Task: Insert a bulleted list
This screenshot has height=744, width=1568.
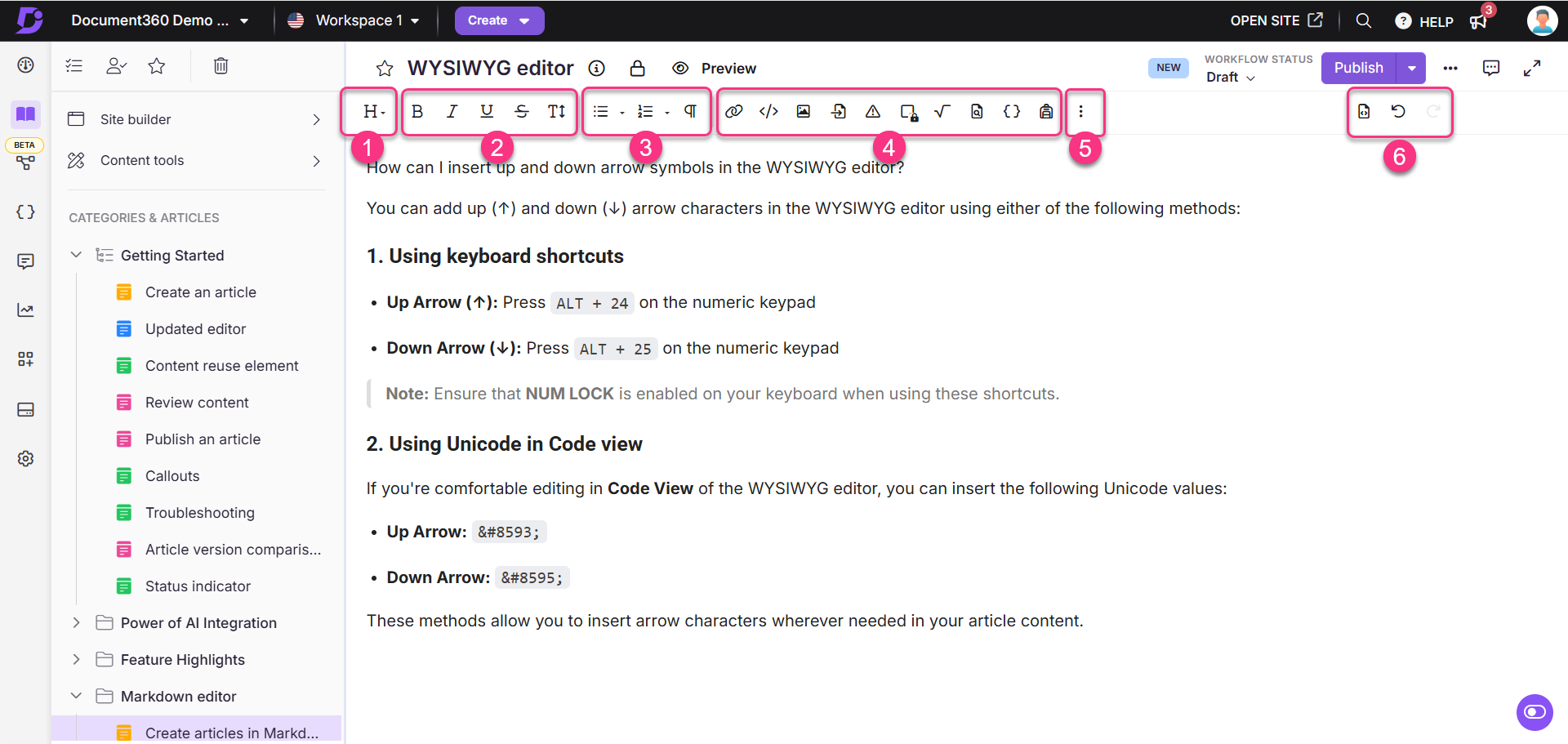Action: 601,112
